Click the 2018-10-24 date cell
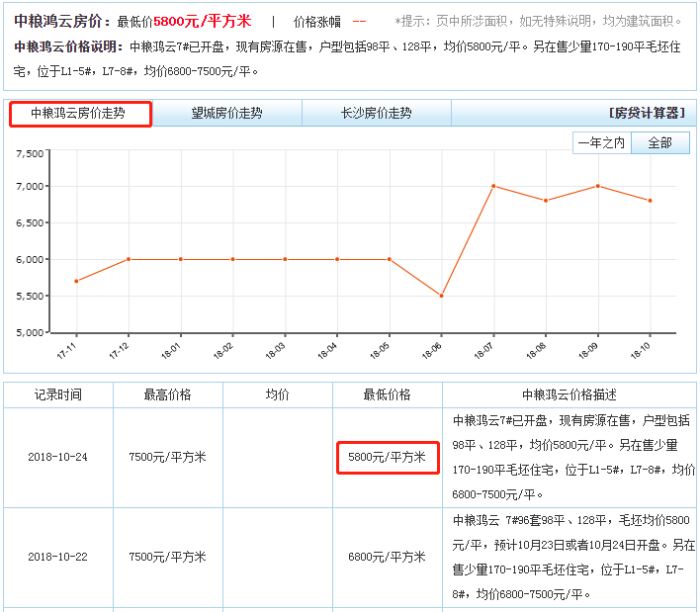 [58, 457]
